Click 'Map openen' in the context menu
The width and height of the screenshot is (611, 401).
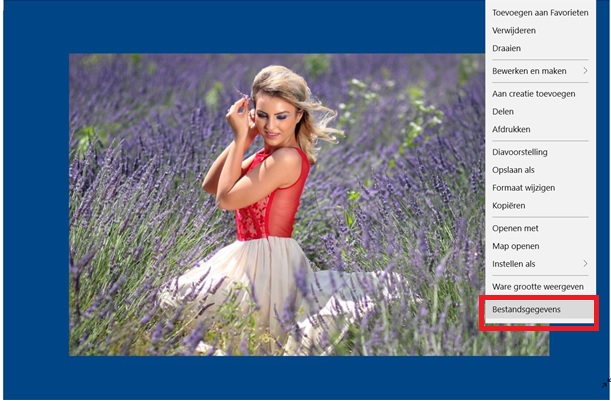(x=515, y=246)
